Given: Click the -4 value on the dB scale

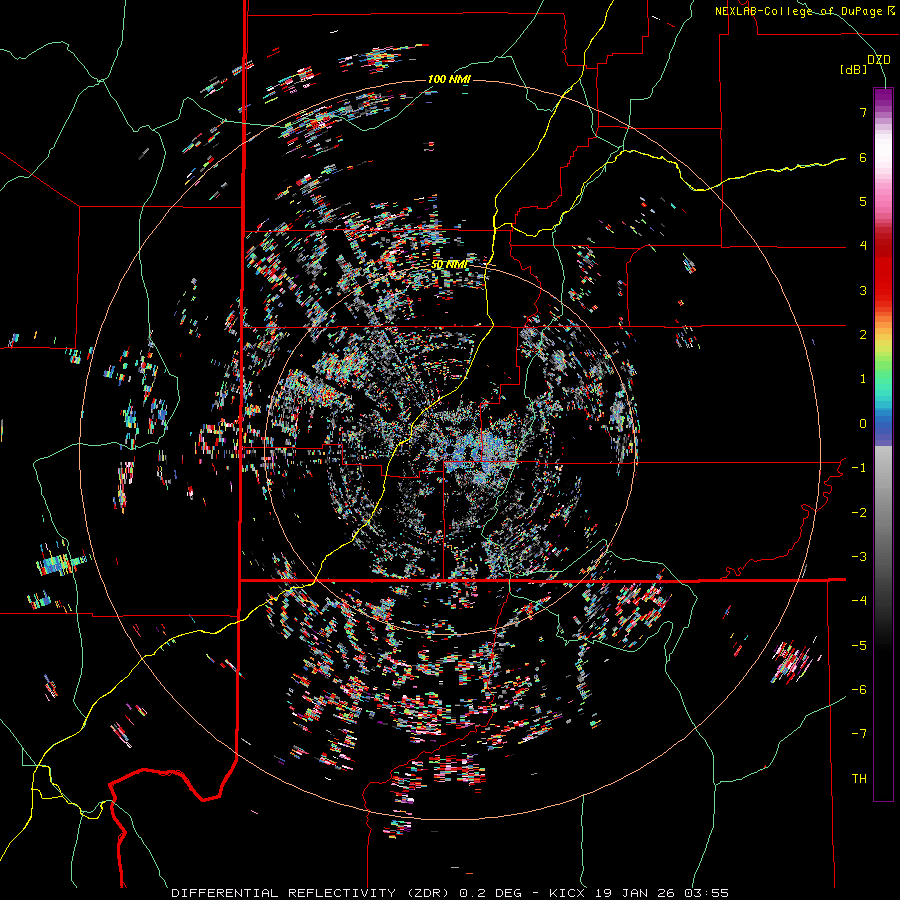Looking at the screenshot, I should tap(859, 601).
